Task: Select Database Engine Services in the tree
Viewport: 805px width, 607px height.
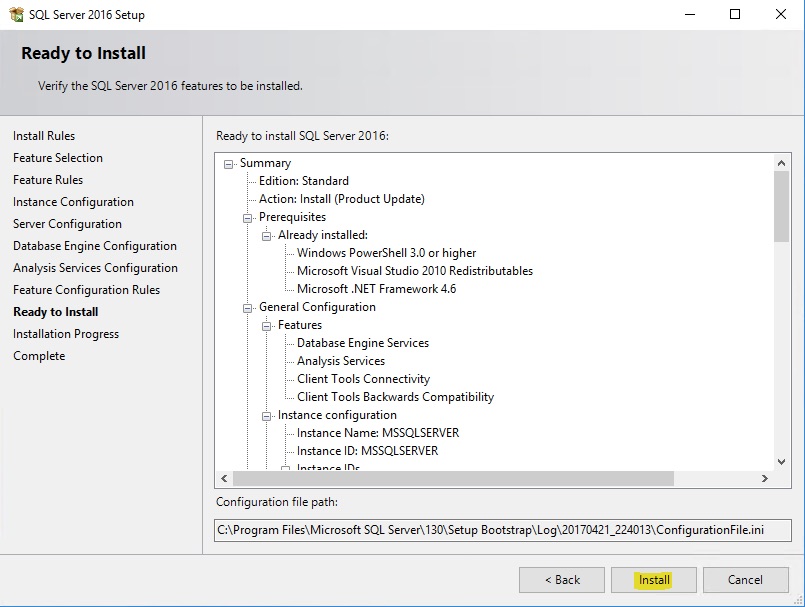Action: (362, 343)
